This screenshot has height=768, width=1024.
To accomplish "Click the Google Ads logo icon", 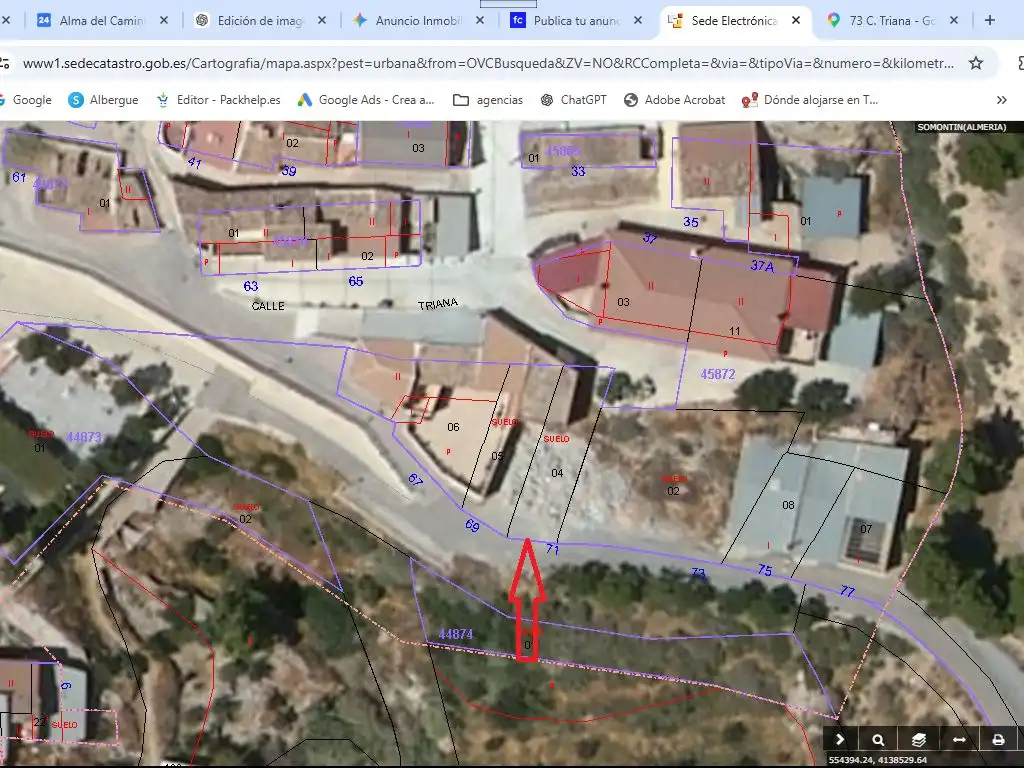I will [x=305, y=100].
